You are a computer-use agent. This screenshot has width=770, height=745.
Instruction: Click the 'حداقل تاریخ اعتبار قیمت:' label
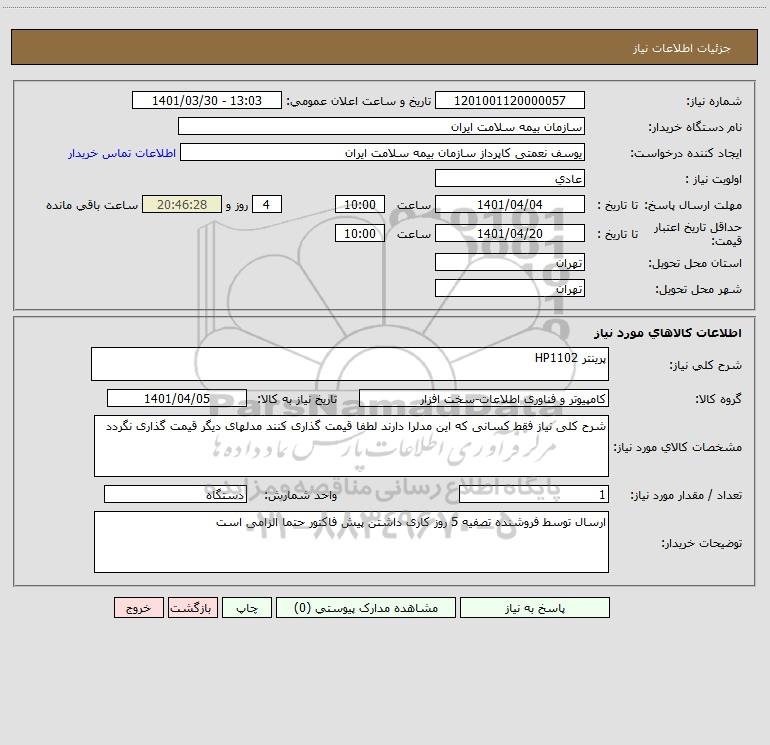click(698, 234)
